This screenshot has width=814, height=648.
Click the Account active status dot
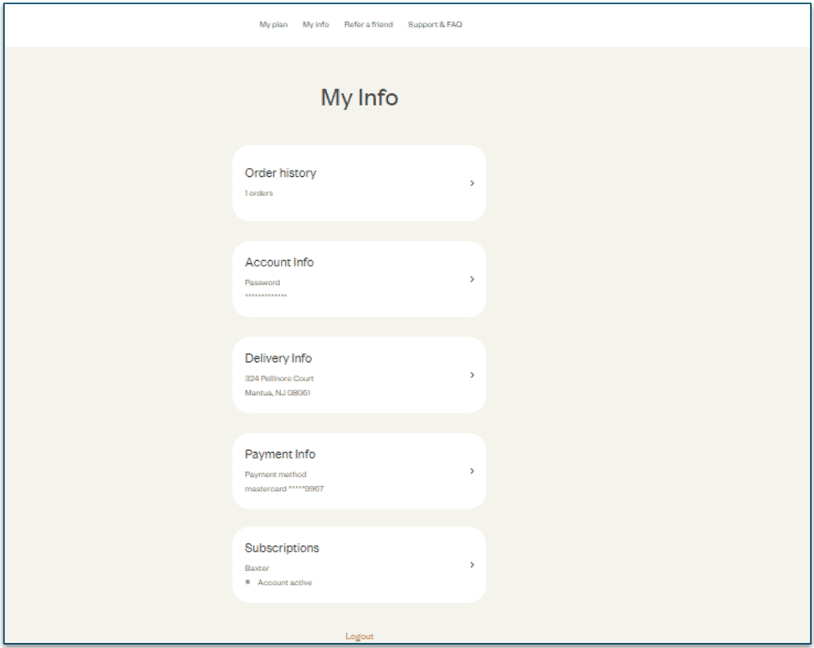click(249, 582)
